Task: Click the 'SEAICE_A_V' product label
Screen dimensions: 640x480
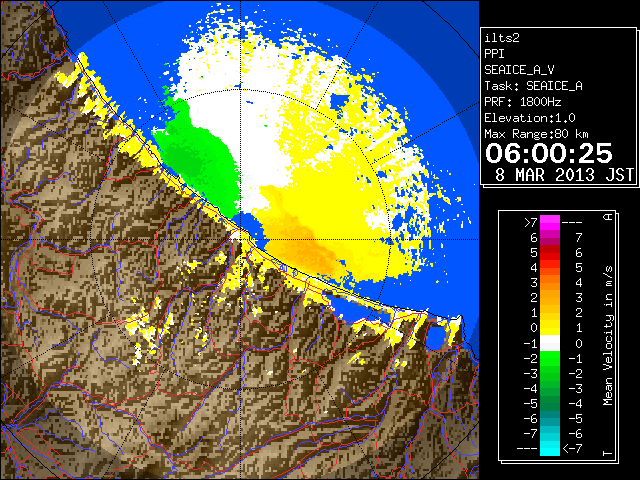Action: click(519, 70)
